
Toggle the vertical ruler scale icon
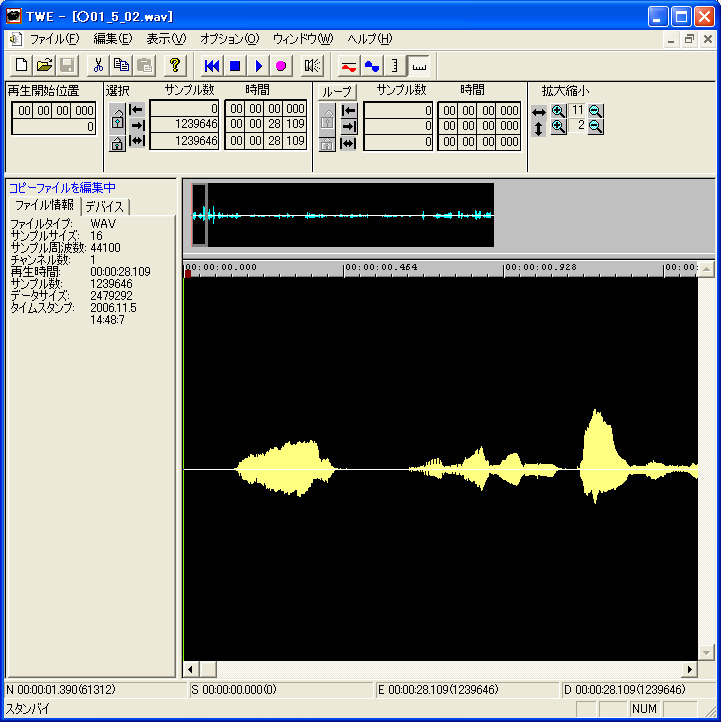point(395,66)
